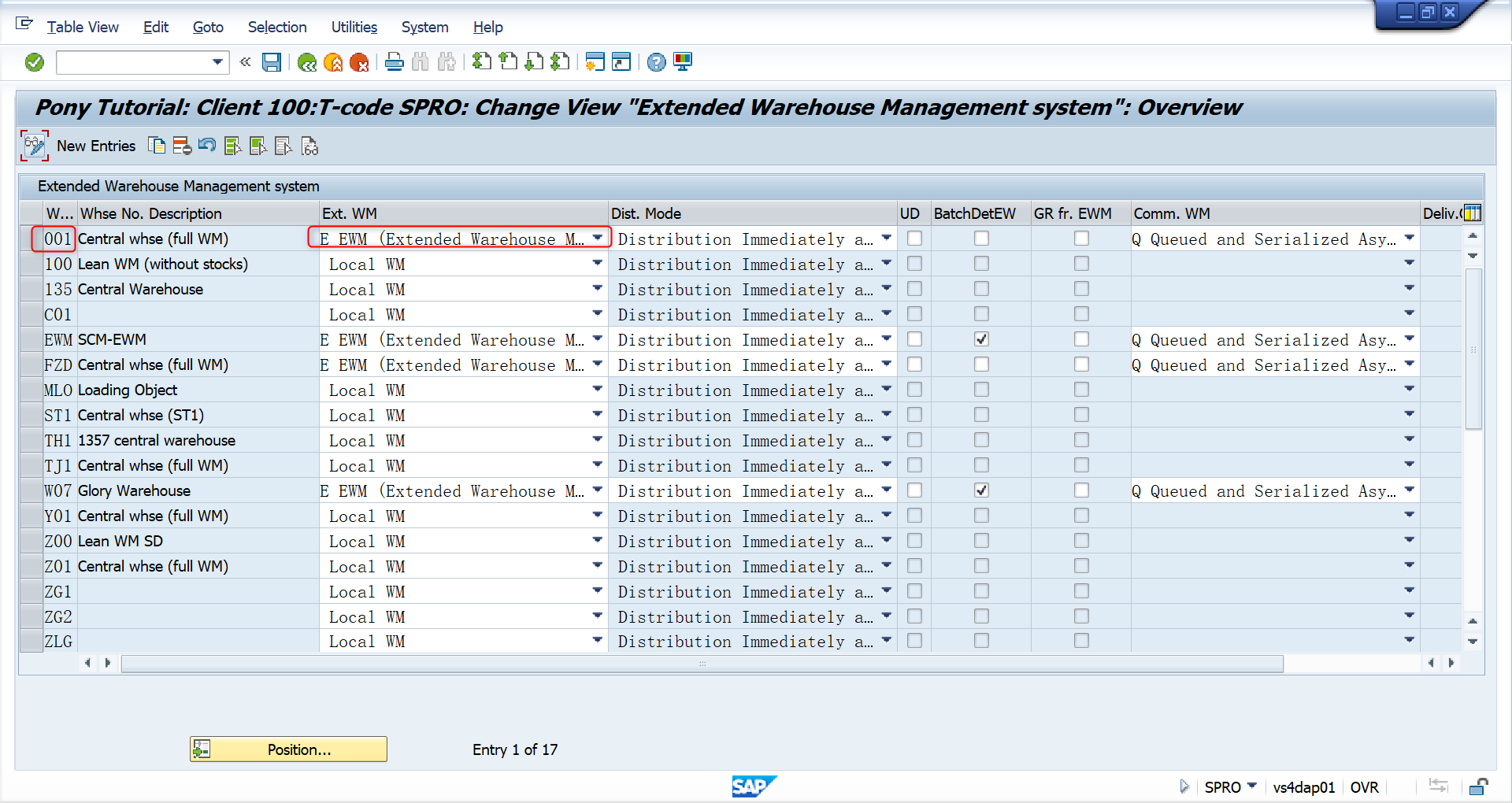
Task: Click the Copy As icon beside New Entries
Action: 157,146
